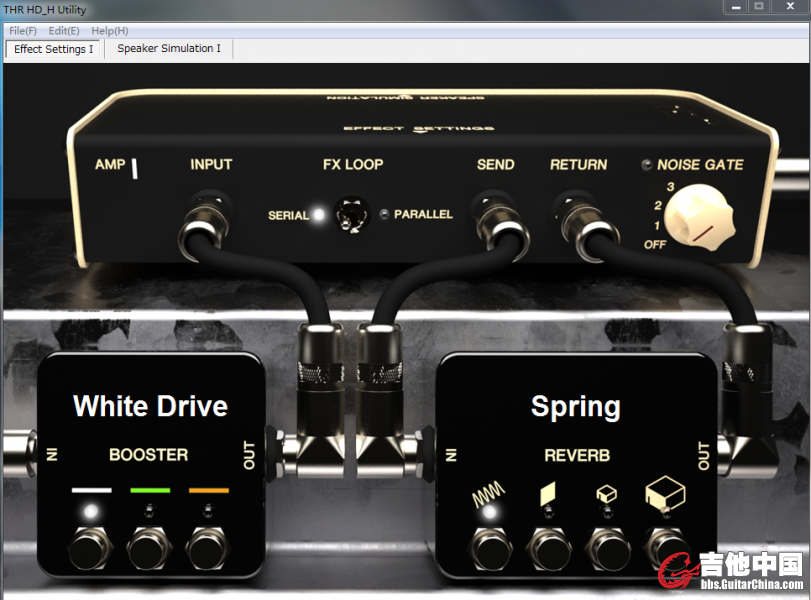Click the reverb pedal IN jack label
The width and height of the screenshot is (811, 600).
click(x=452, y=455)
